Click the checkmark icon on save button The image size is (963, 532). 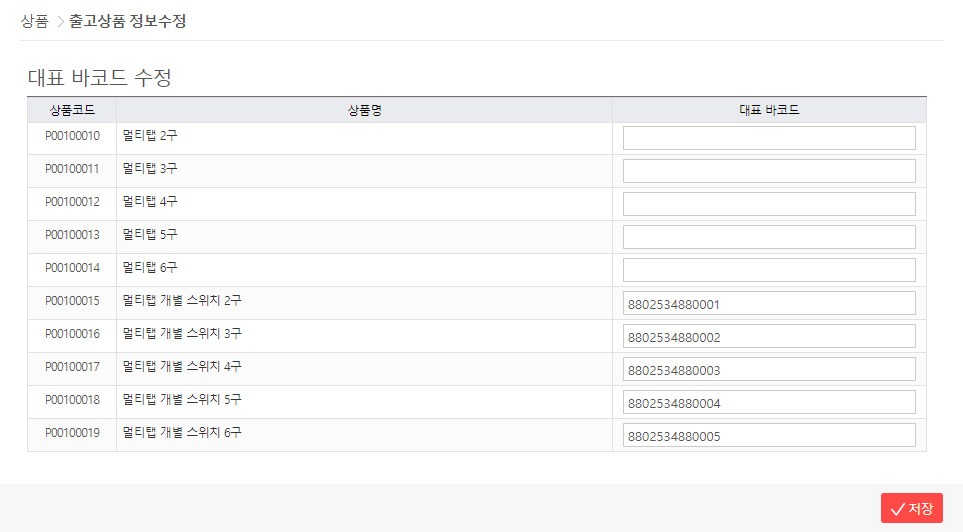pyautogui.click(x=897, y=508)
